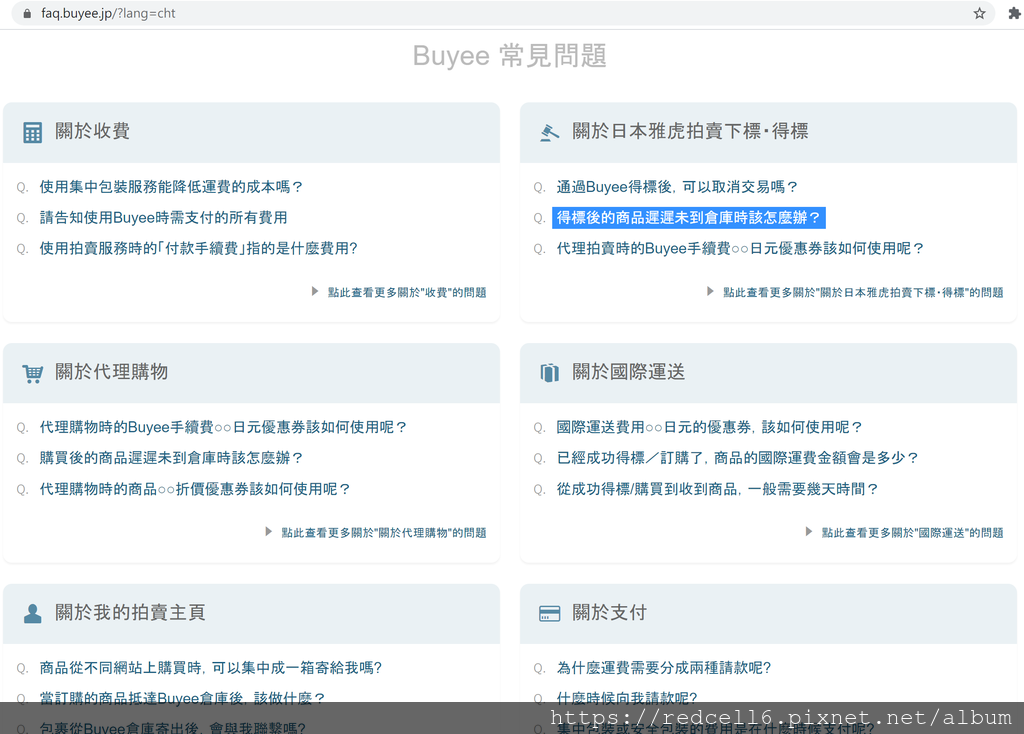
Task: Open question 當訂購的商品抵達Buyee倉庫後 該做什麼
Action: click(x=182, y=698)
